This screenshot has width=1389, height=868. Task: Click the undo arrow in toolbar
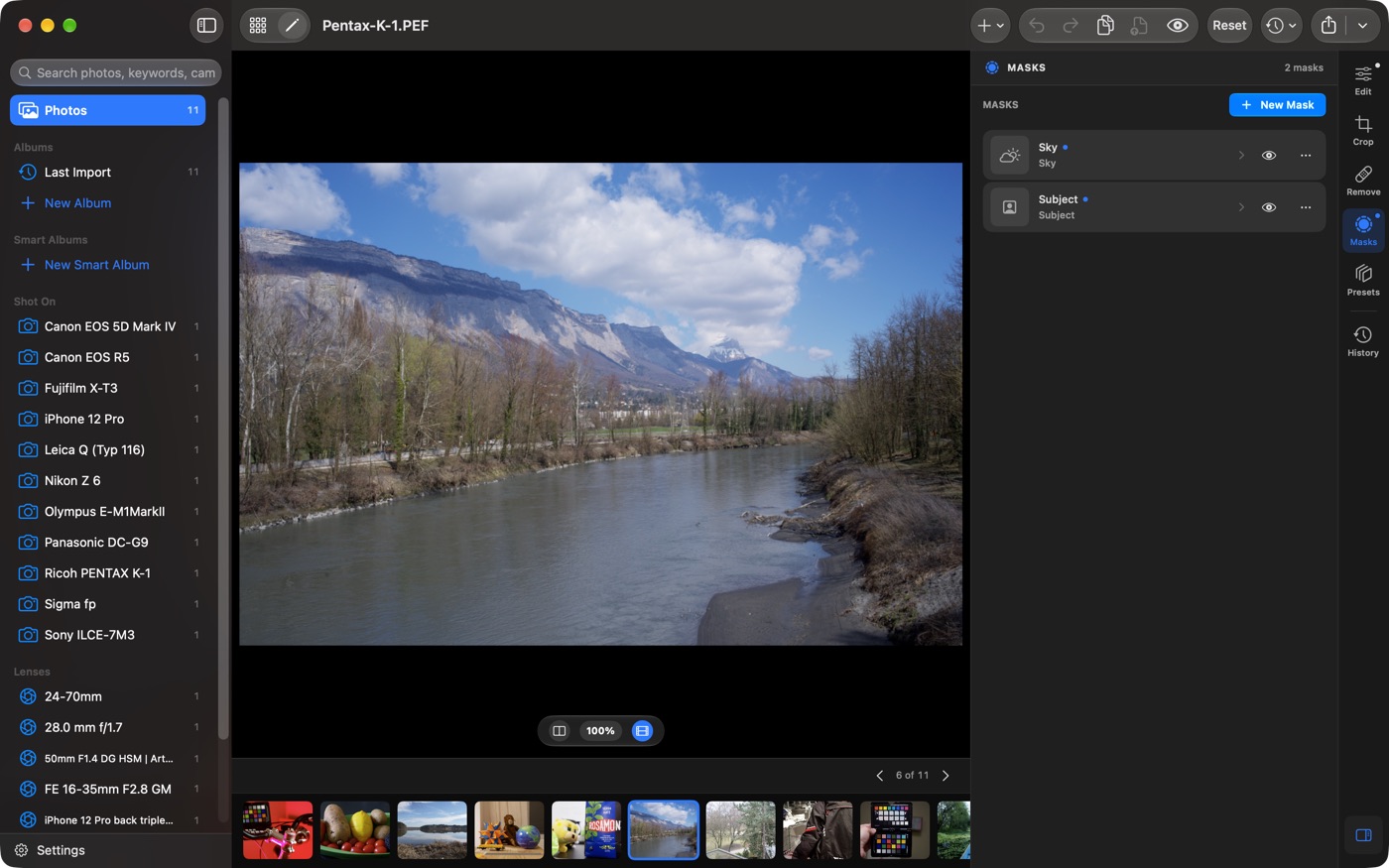[1037, 26]
